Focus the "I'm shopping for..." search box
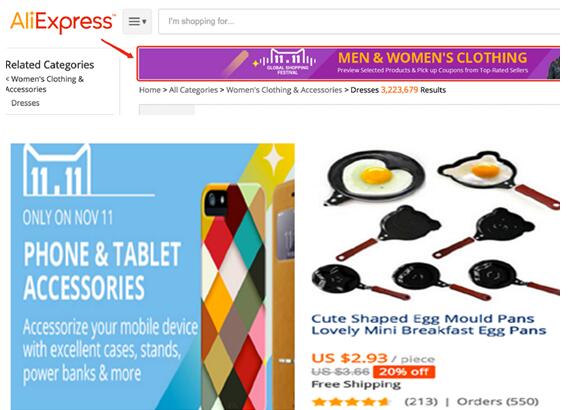The height and width of the screenshot is (410, 573). (x=359, y=22)
